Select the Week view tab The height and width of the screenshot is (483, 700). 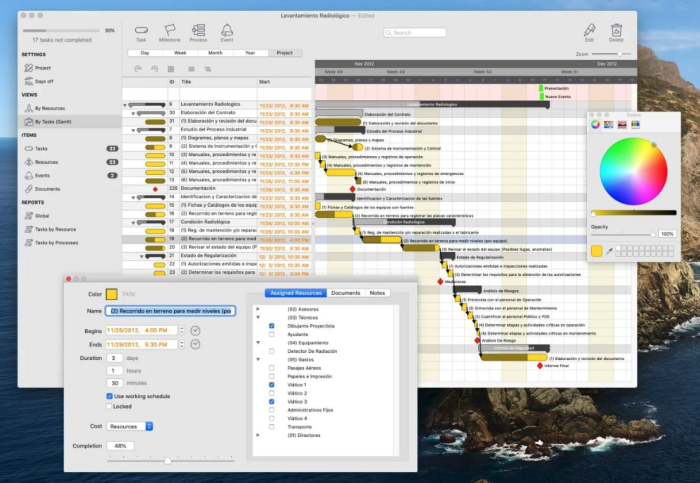point(180,52)
